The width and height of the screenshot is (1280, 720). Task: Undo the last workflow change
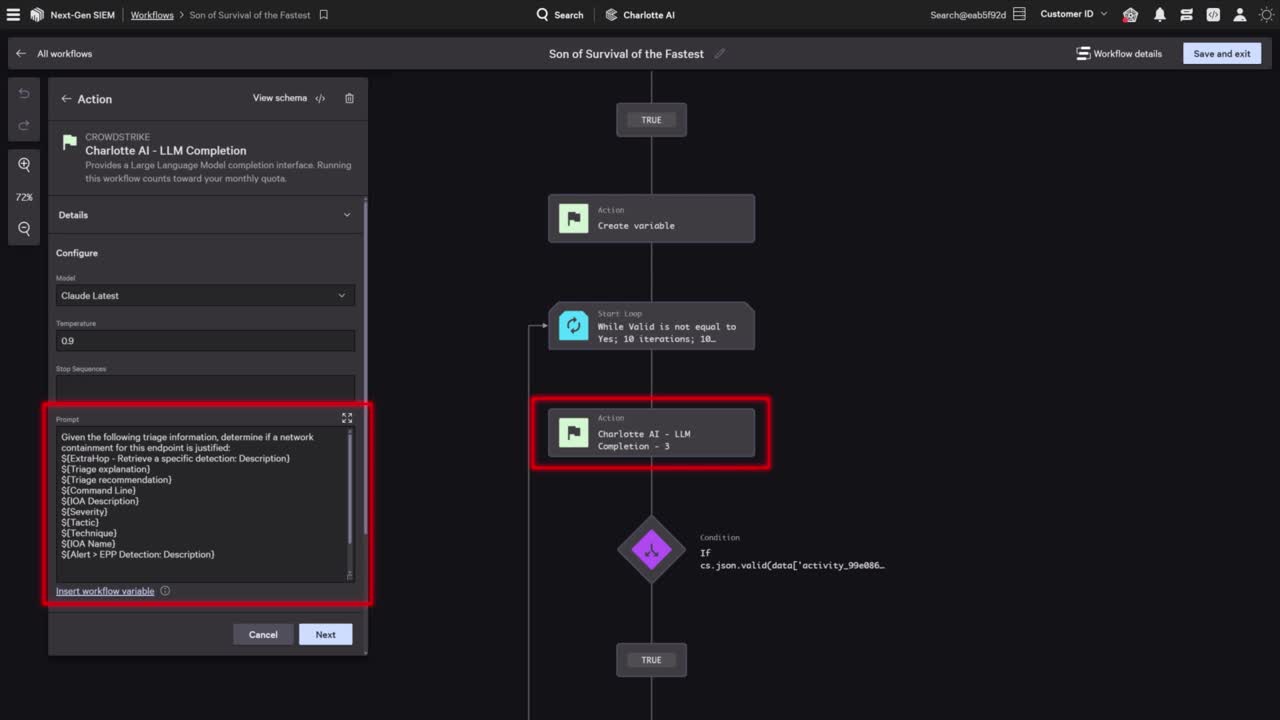tap(24, 93)
